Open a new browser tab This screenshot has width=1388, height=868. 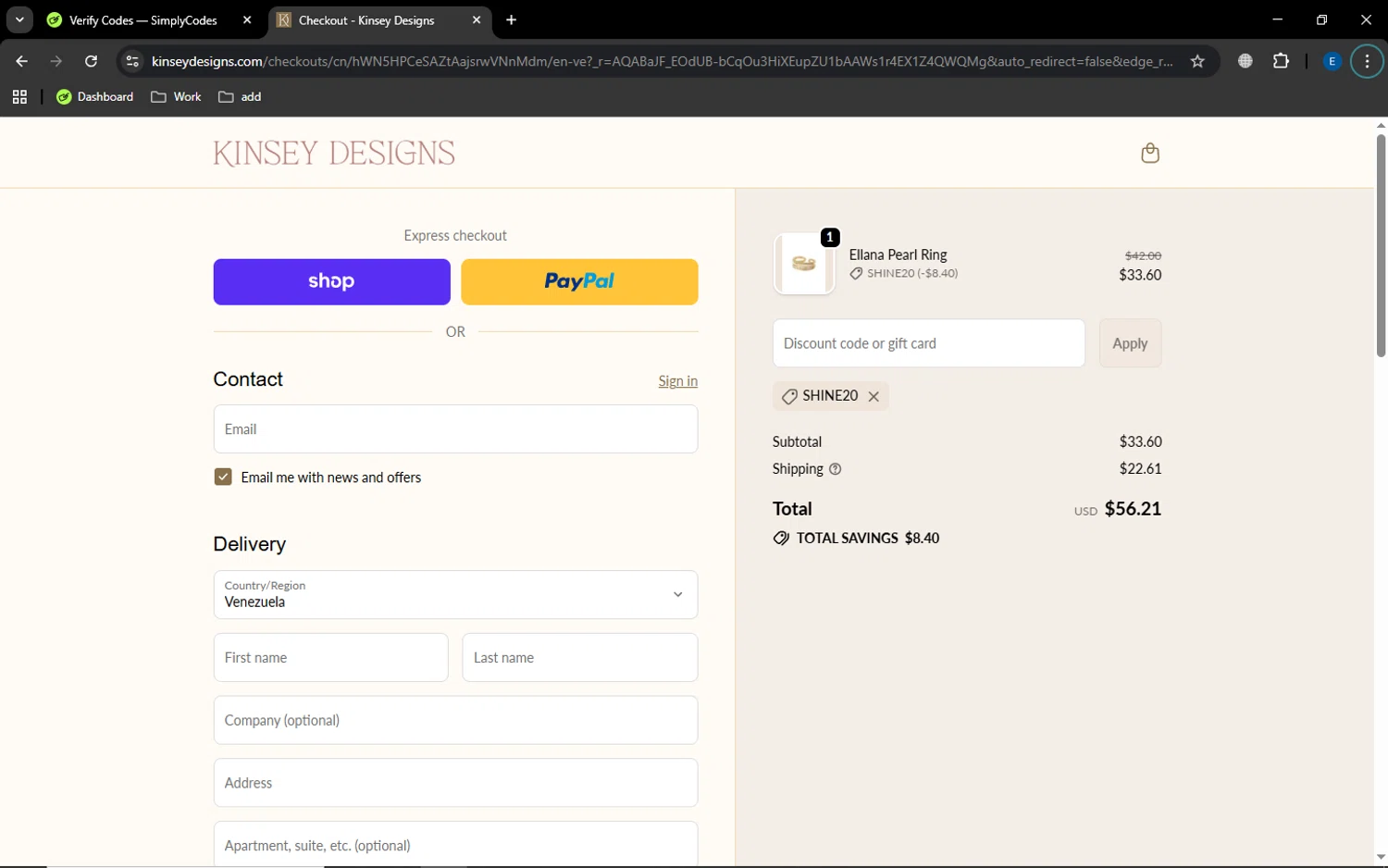511,19
